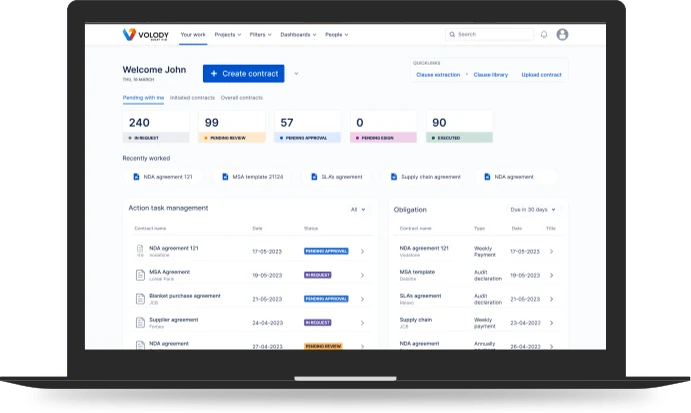Switch to Overall contracts tab

pyautogui.click(x=241, y=97)
